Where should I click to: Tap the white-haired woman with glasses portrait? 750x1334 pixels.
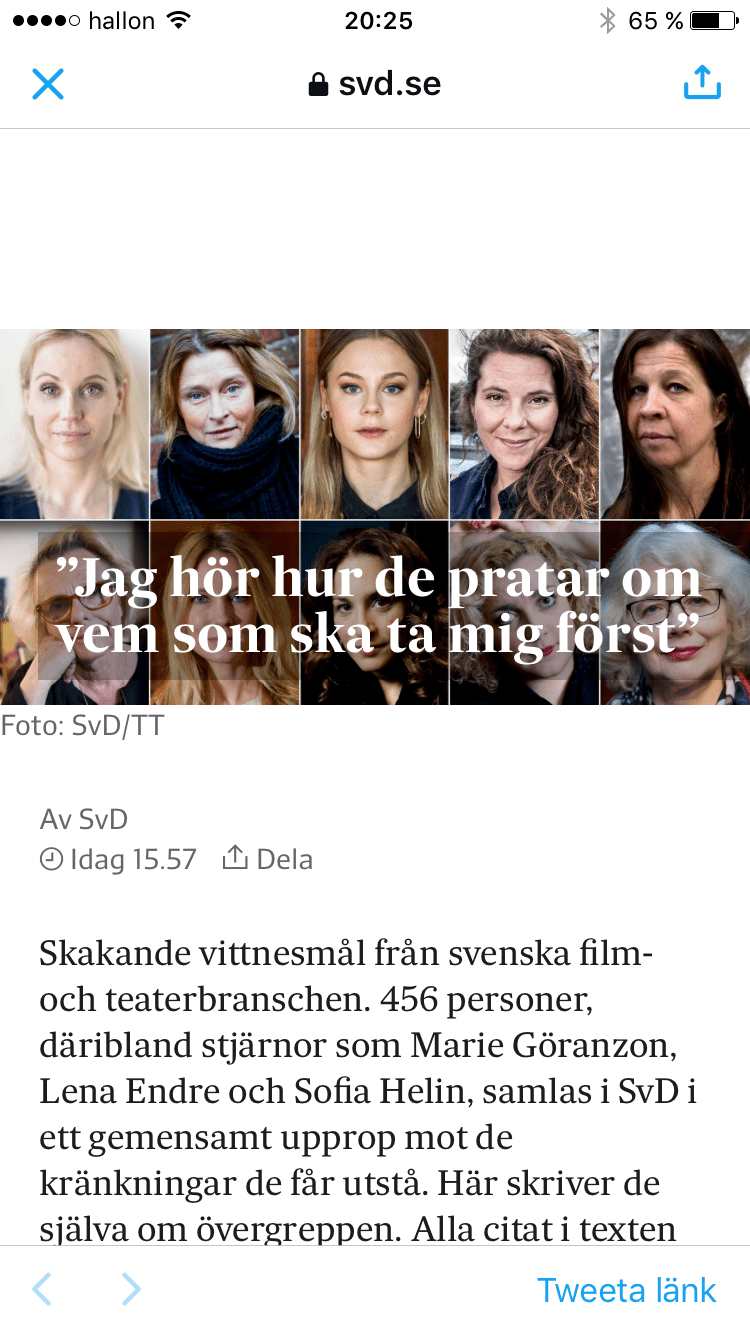coord(675,613)
